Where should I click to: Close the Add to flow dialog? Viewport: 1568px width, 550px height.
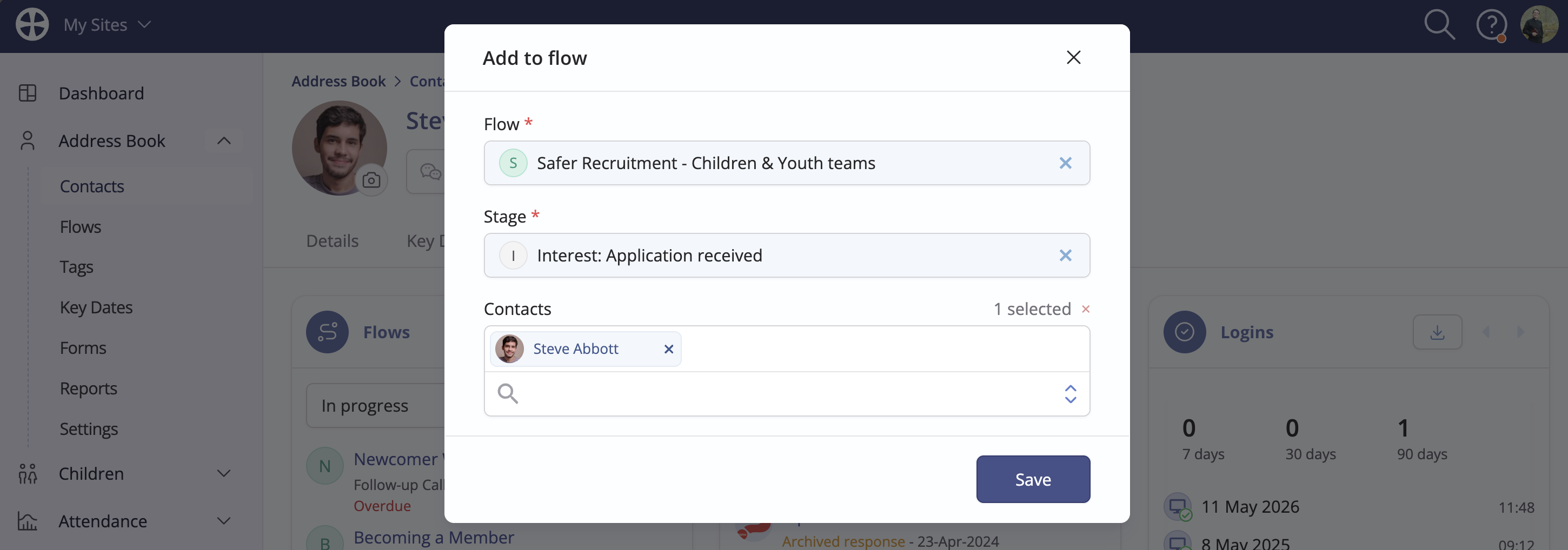tap(1073, 57)
